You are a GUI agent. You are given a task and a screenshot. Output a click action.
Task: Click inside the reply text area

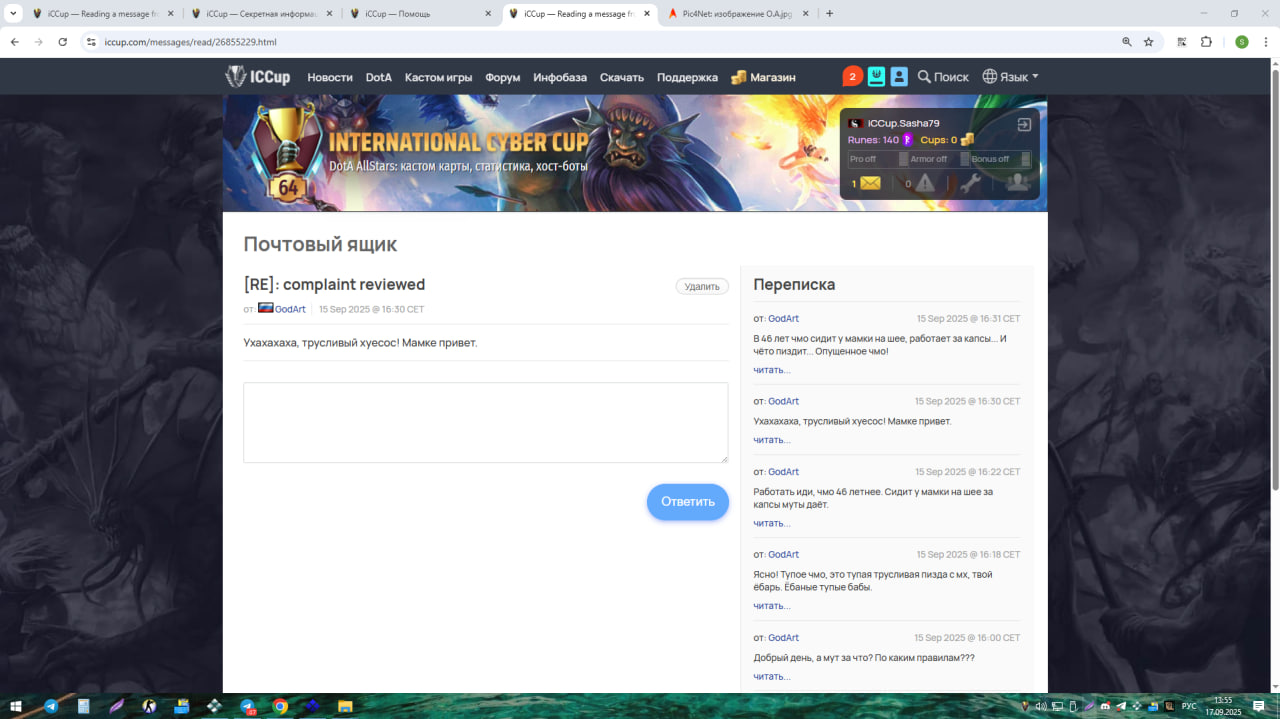(485, 422)
